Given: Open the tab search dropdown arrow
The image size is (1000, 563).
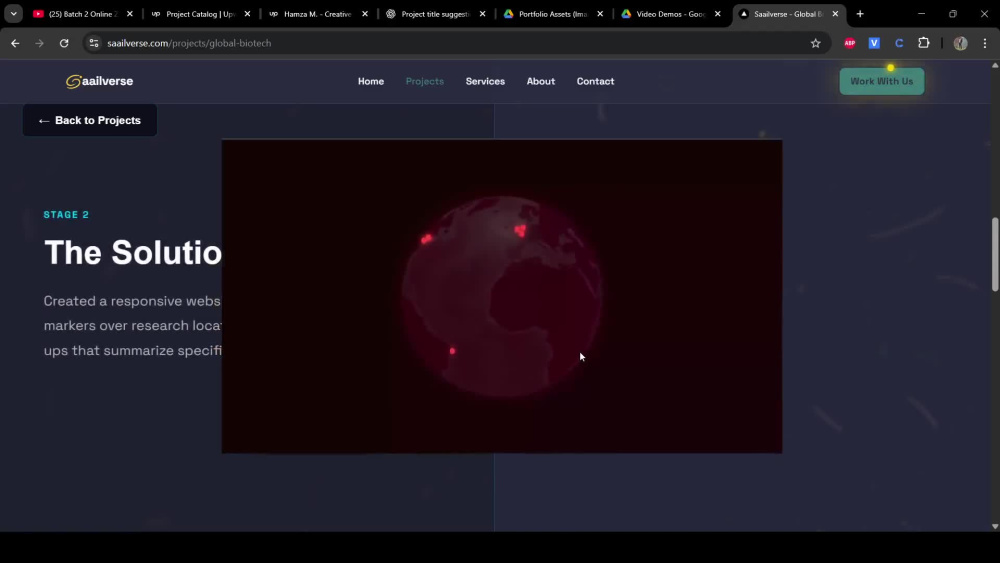Looking at the screenshot, I should 13,13.
